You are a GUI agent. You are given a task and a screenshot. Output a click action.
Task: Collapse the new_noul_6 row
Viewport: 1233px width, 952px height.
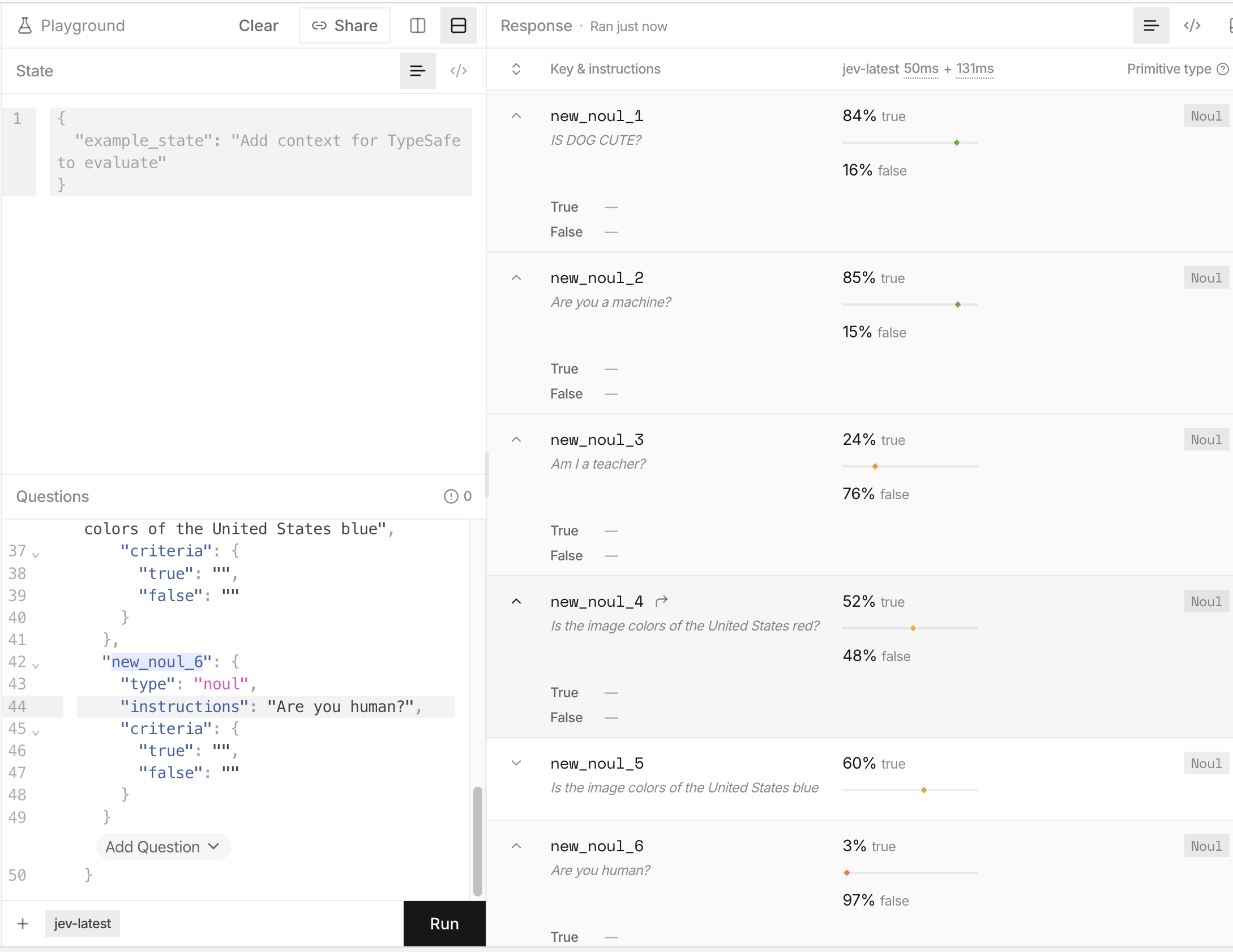(x=516, y=846)
